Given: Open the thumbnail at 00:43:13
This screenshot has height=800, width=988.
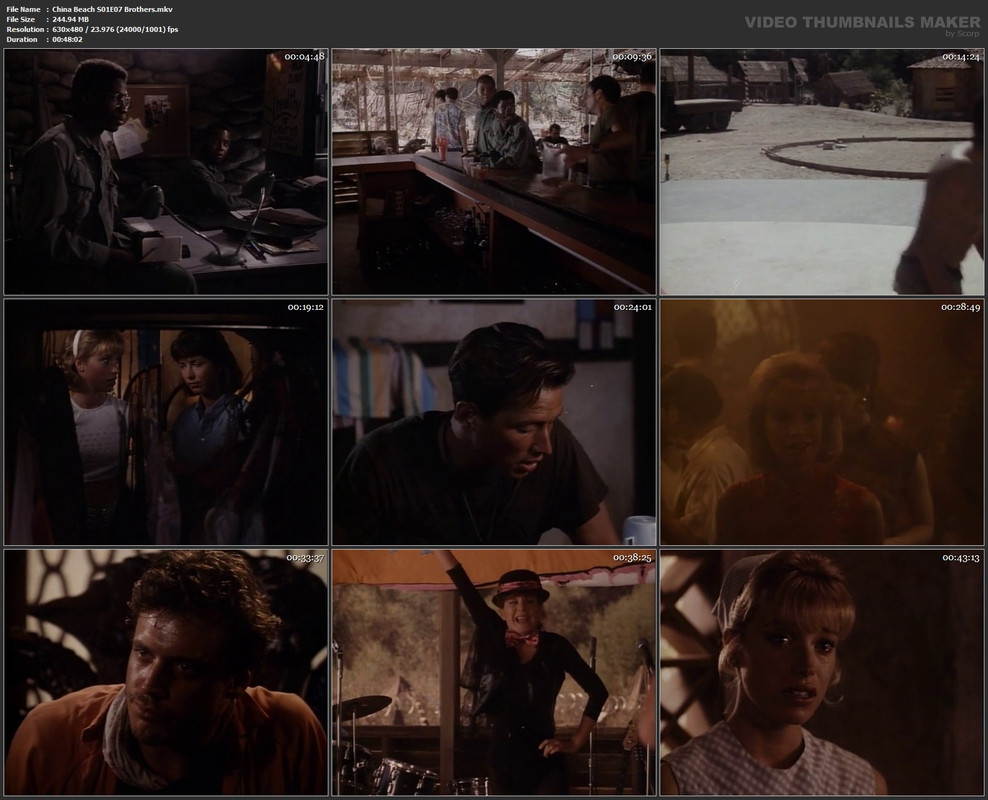Looking at the screenshot, I should point(822,672).
